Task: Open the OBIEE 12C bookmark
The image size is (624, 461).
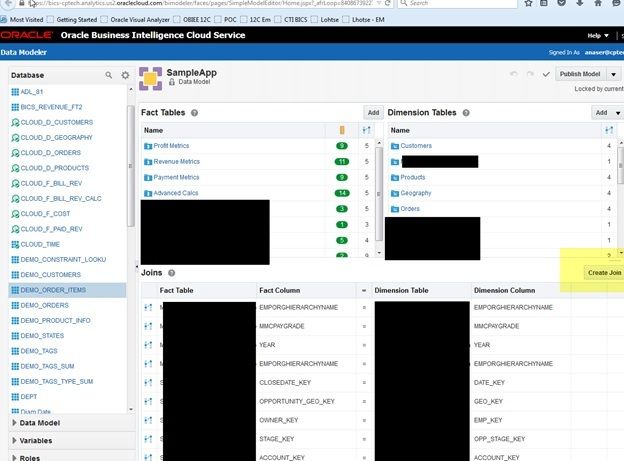Action: coord(192,20)
